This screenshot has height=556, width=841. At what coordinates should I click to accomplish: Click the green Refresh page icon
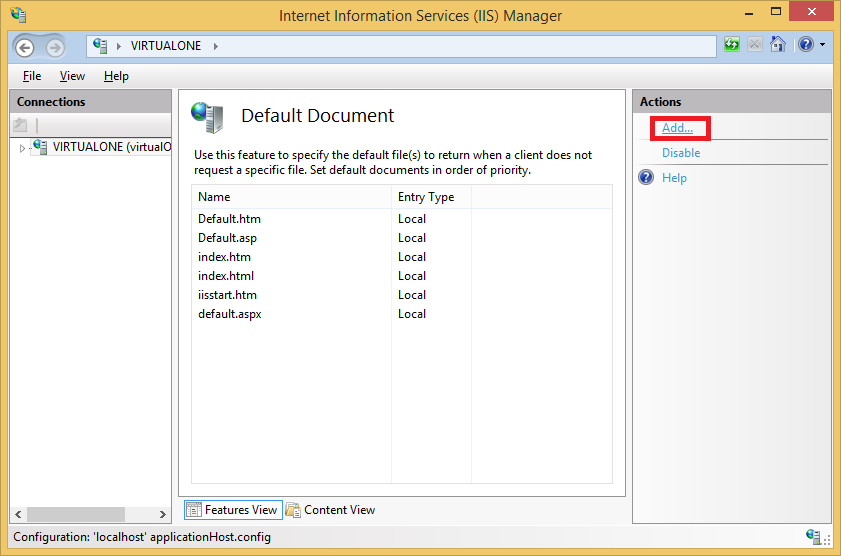coord(732,45)
